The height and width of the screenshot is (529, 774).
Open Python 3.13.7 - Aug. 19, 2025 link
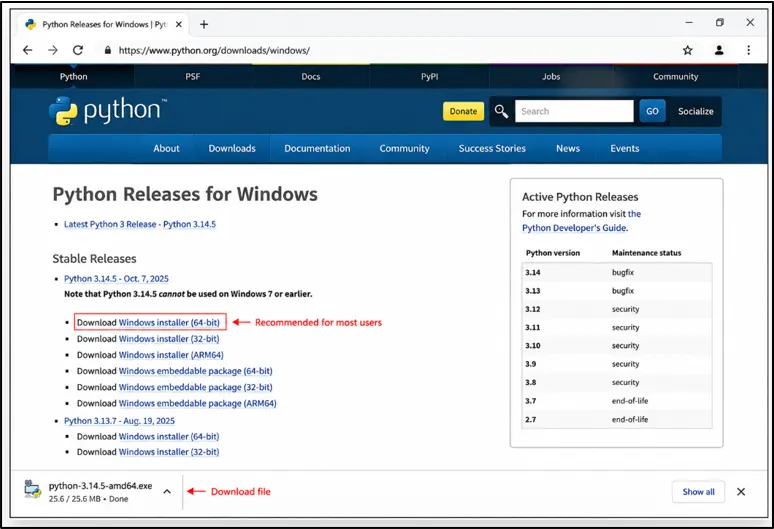(119, 421)
